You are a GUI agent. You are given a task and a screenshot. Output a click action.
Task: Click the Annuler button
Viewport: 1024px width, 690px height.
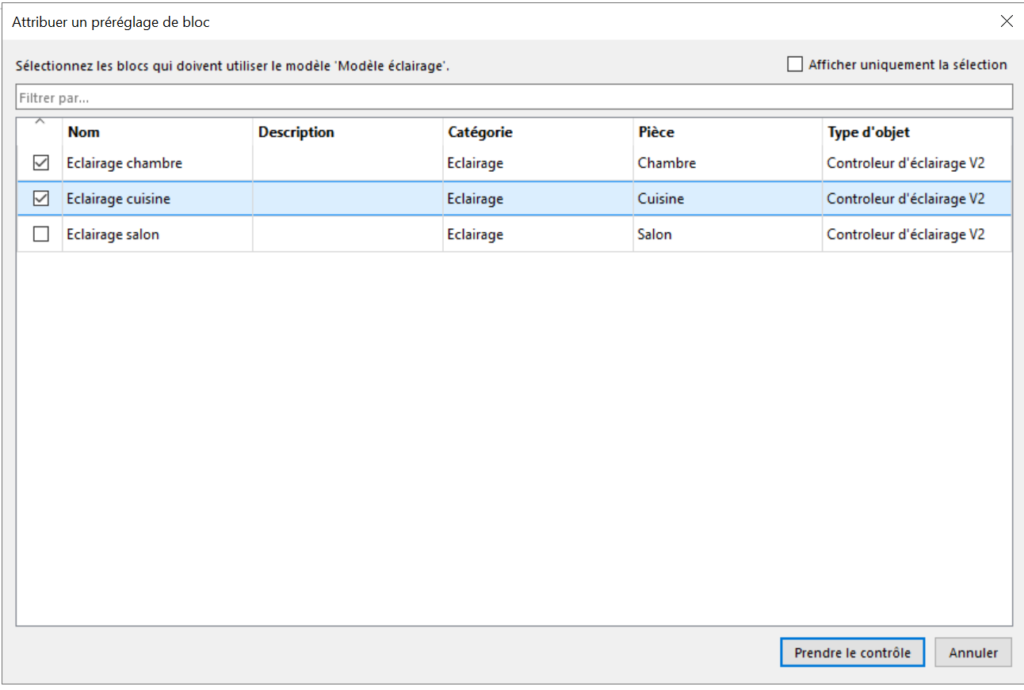973,653
